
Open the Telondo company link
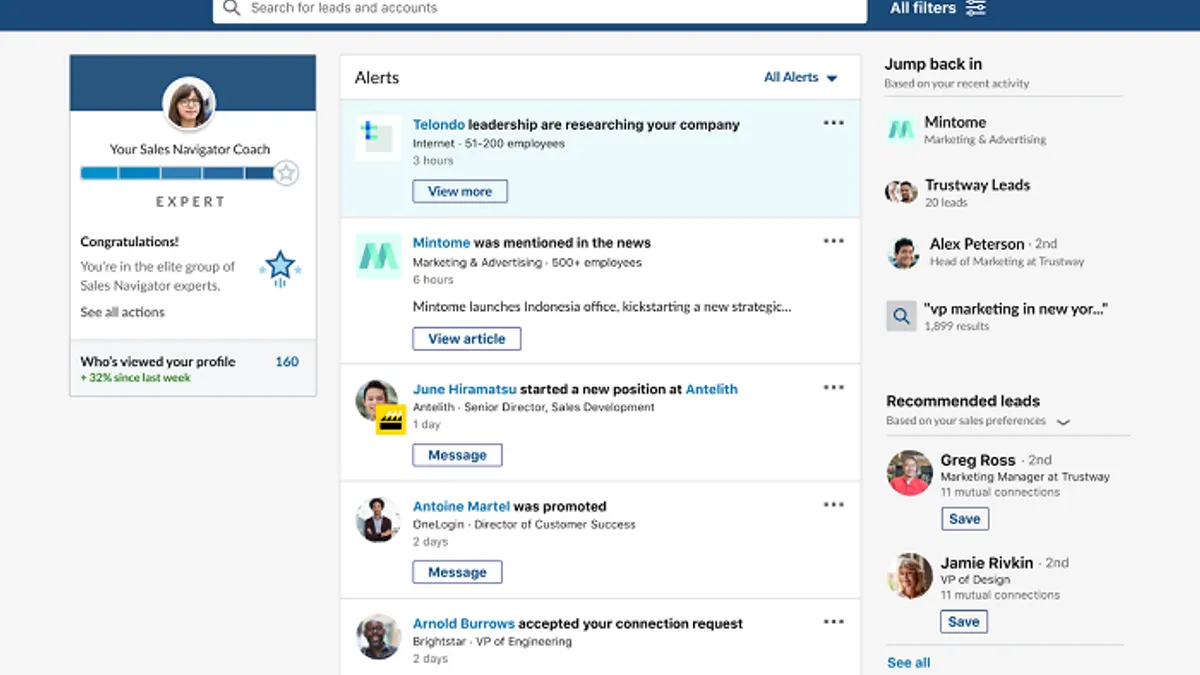click(x=439, y=125)
